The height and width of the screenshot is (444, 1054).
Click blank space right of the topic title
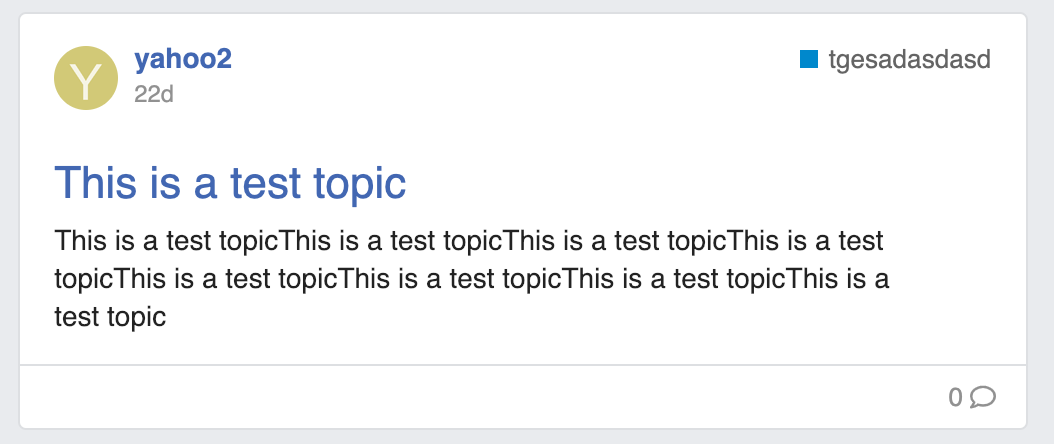click(x=700, y=183)
